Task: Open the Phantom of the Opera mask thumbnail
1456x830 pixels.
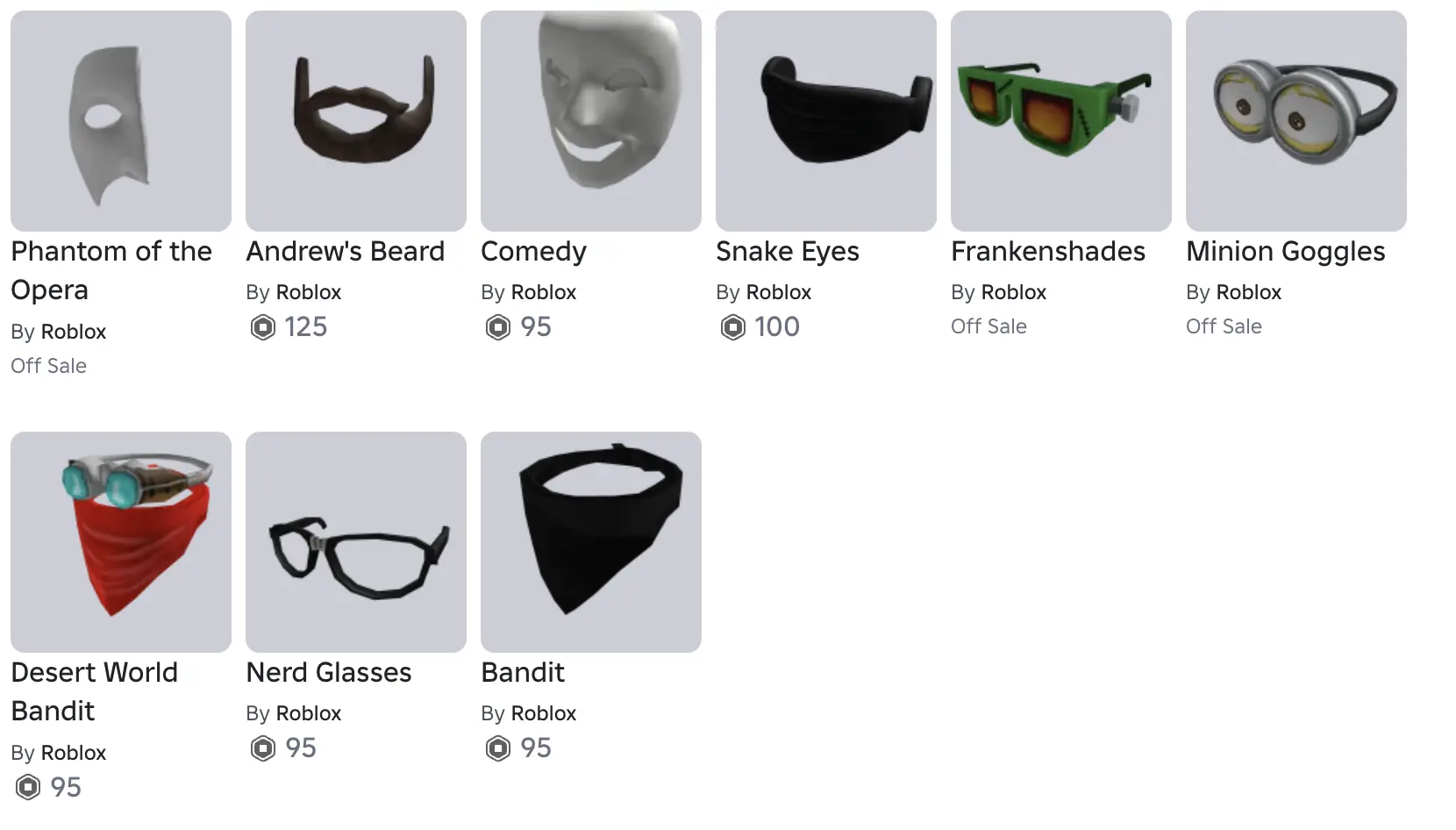Action: pos(121,121)
